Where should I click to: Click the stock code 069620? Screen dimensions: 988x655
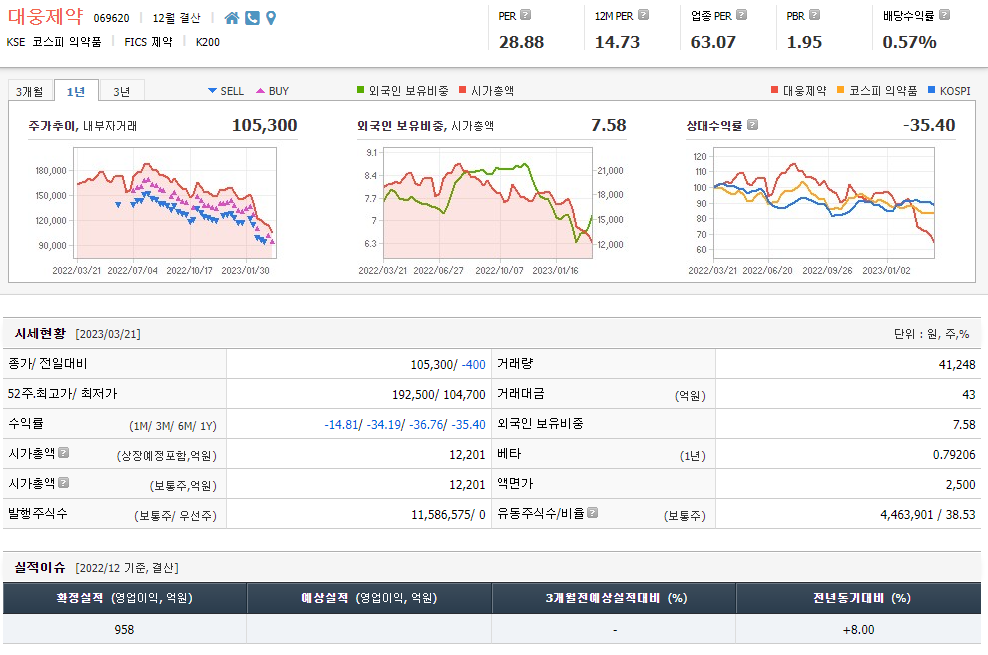pos(112,18)
